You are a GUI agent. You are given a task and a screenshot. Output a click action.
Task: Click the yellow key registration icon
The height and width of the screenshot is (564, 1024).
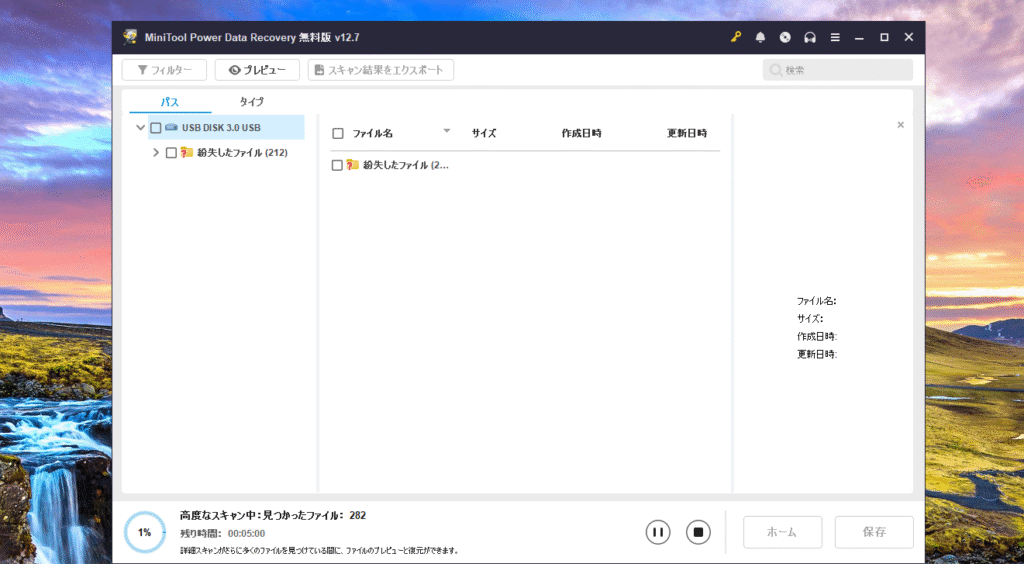[736, 37]
